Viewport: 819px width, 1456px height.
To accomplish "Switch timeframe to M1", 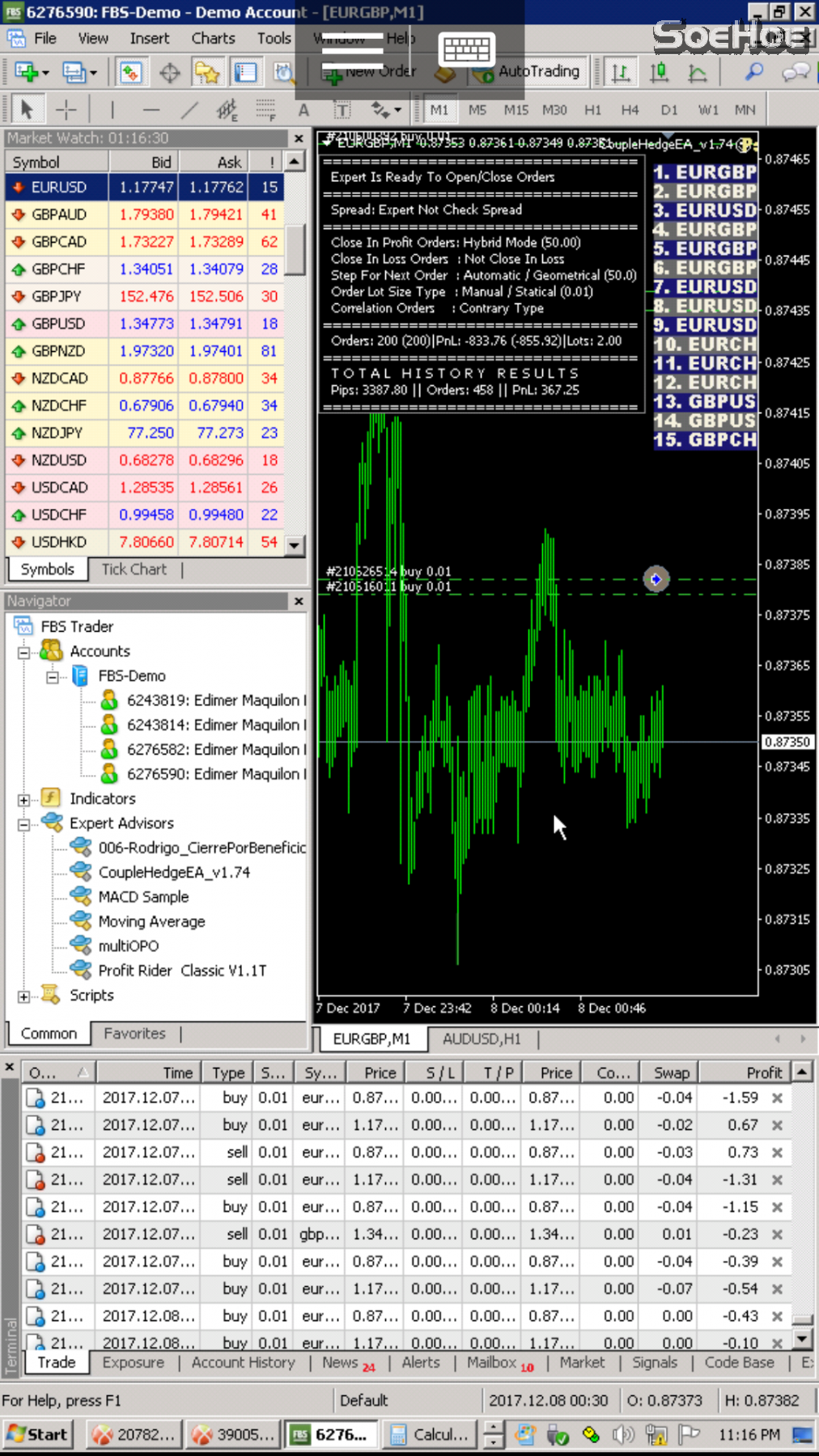I will point(439,110).
